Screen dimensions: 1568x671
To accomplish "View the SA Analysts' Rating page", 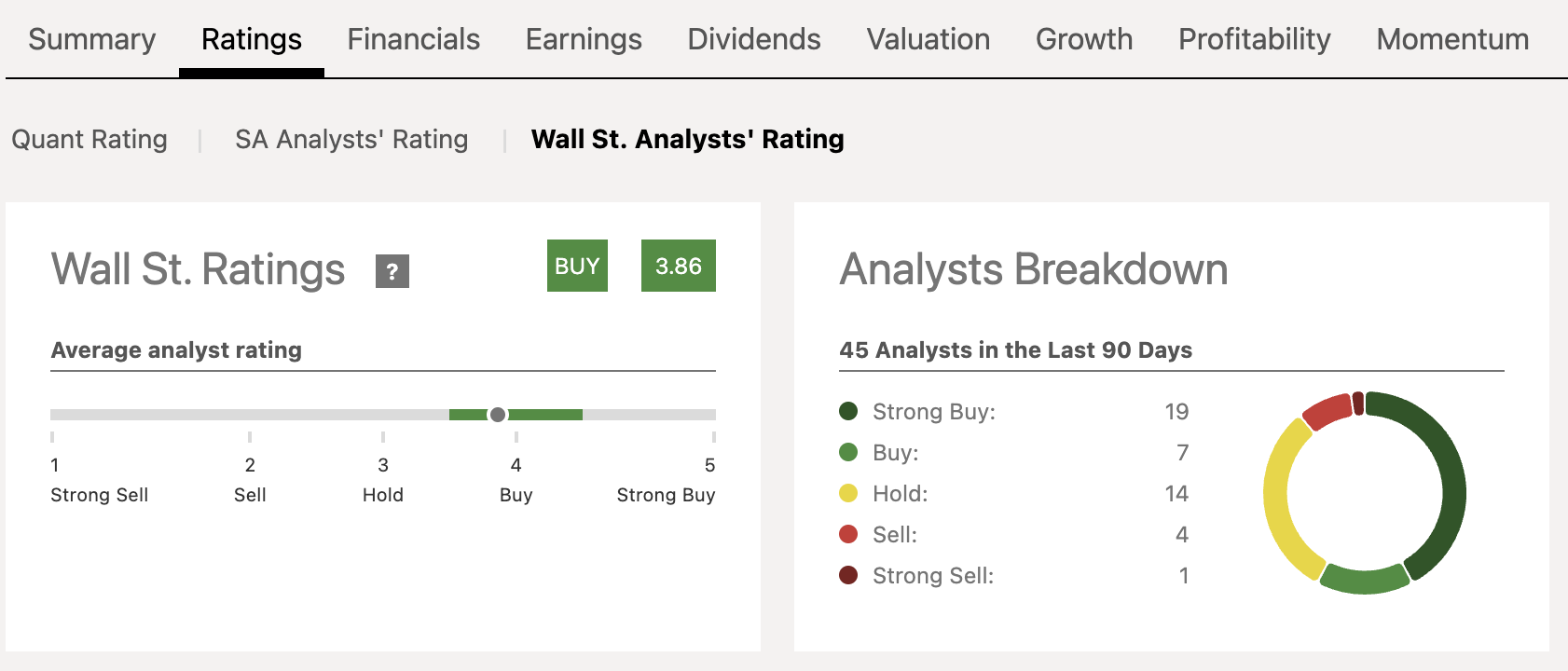I will (x=351, y=139).
